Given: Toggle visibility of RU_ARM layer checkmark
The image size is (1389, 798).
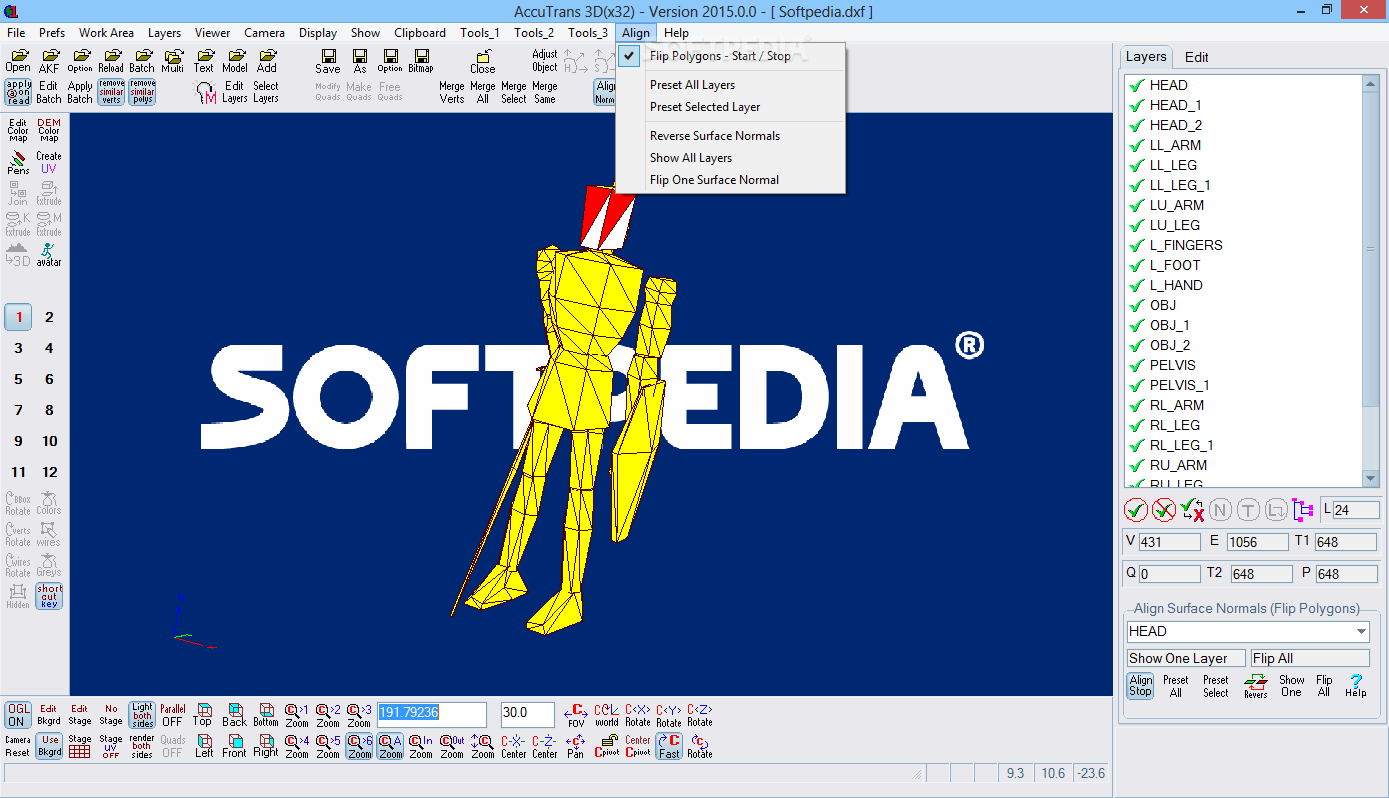Looking at the screenshot, I should point(1136,465).
